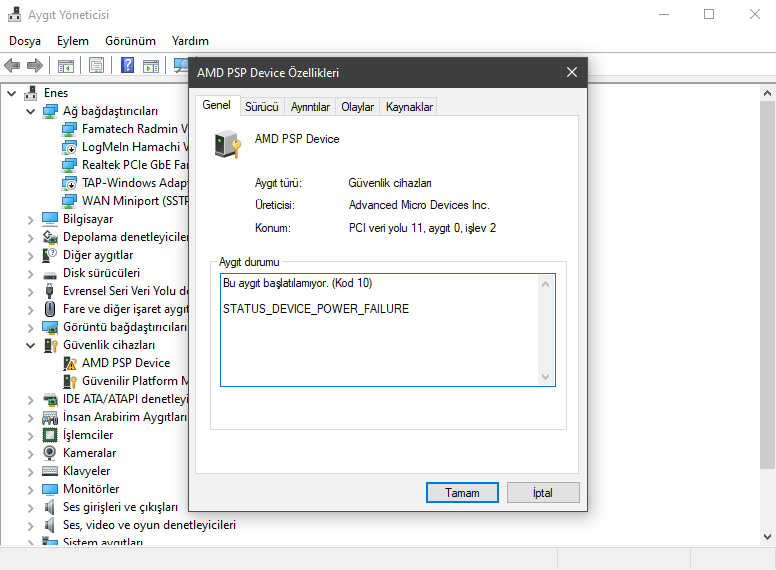Select the Genel tab

217,105
